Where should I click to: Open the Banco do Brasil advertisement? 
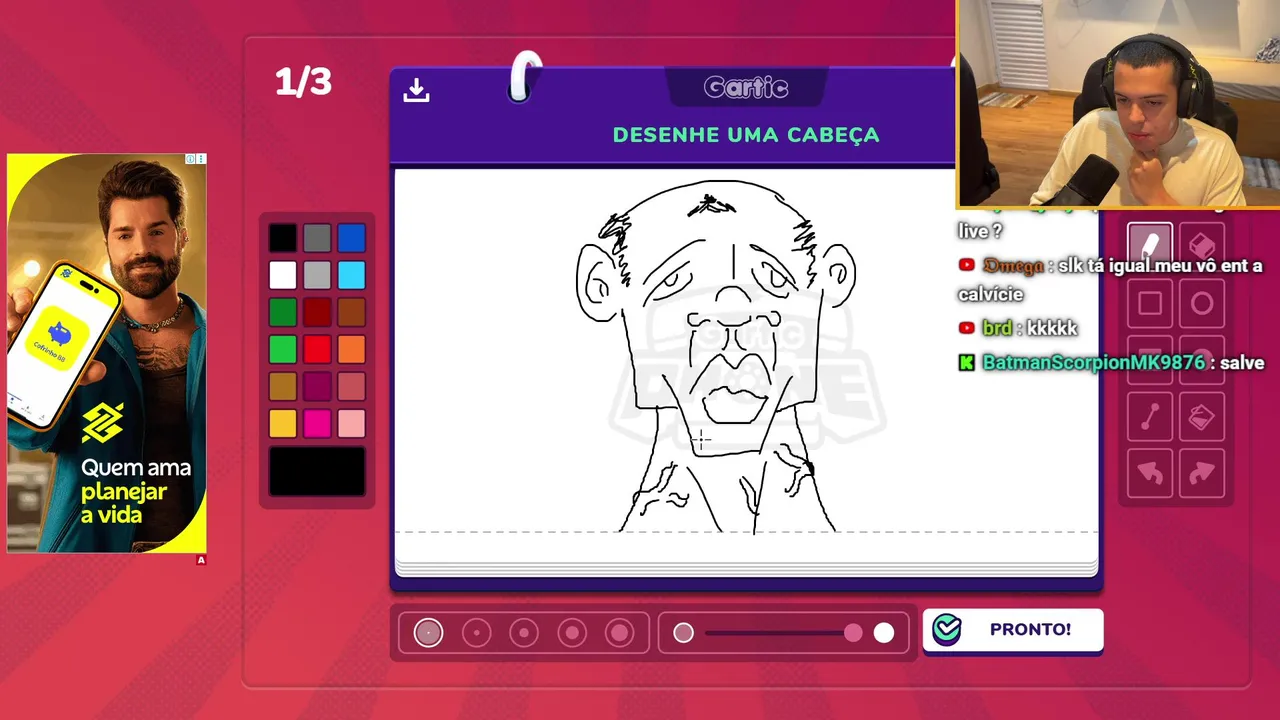point(107,353)
